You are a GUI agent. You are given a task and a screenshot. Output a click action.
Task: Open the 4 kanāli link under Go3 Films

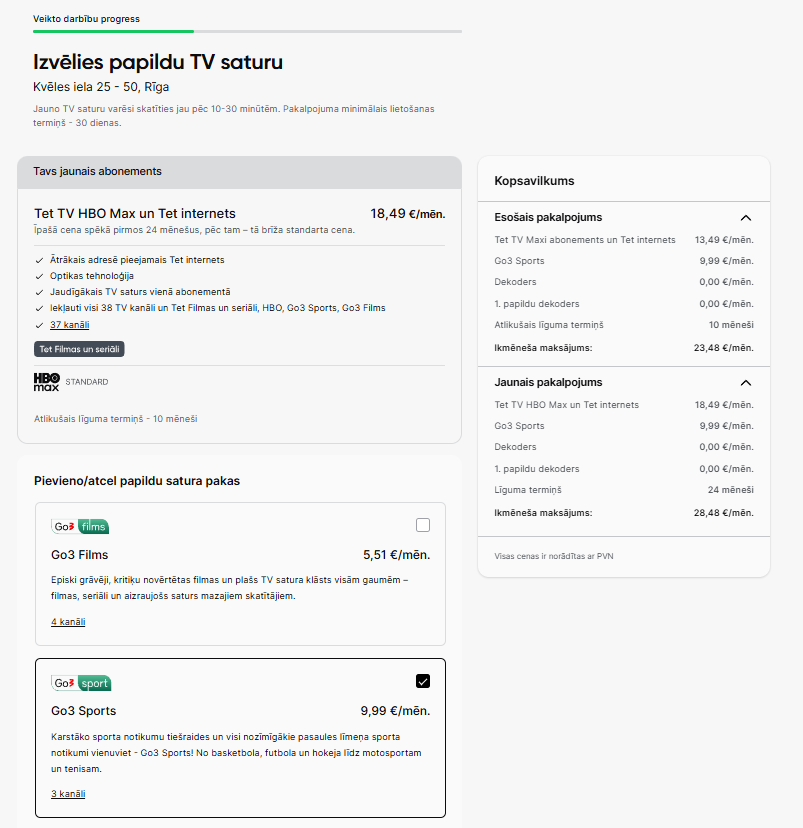[x=68, y=622]
